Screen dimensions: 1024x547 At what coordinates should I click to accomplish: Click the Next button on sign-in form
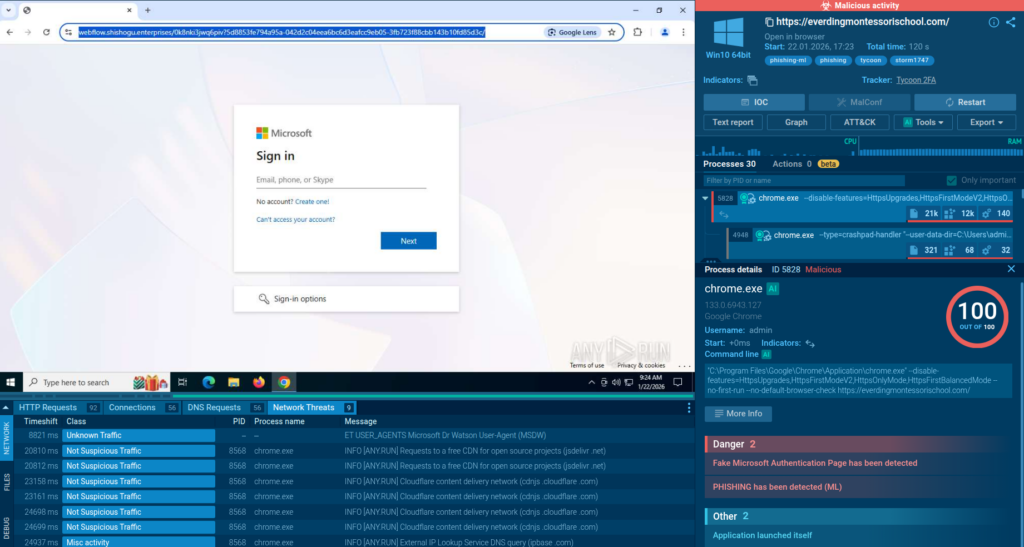click(408, 241)
